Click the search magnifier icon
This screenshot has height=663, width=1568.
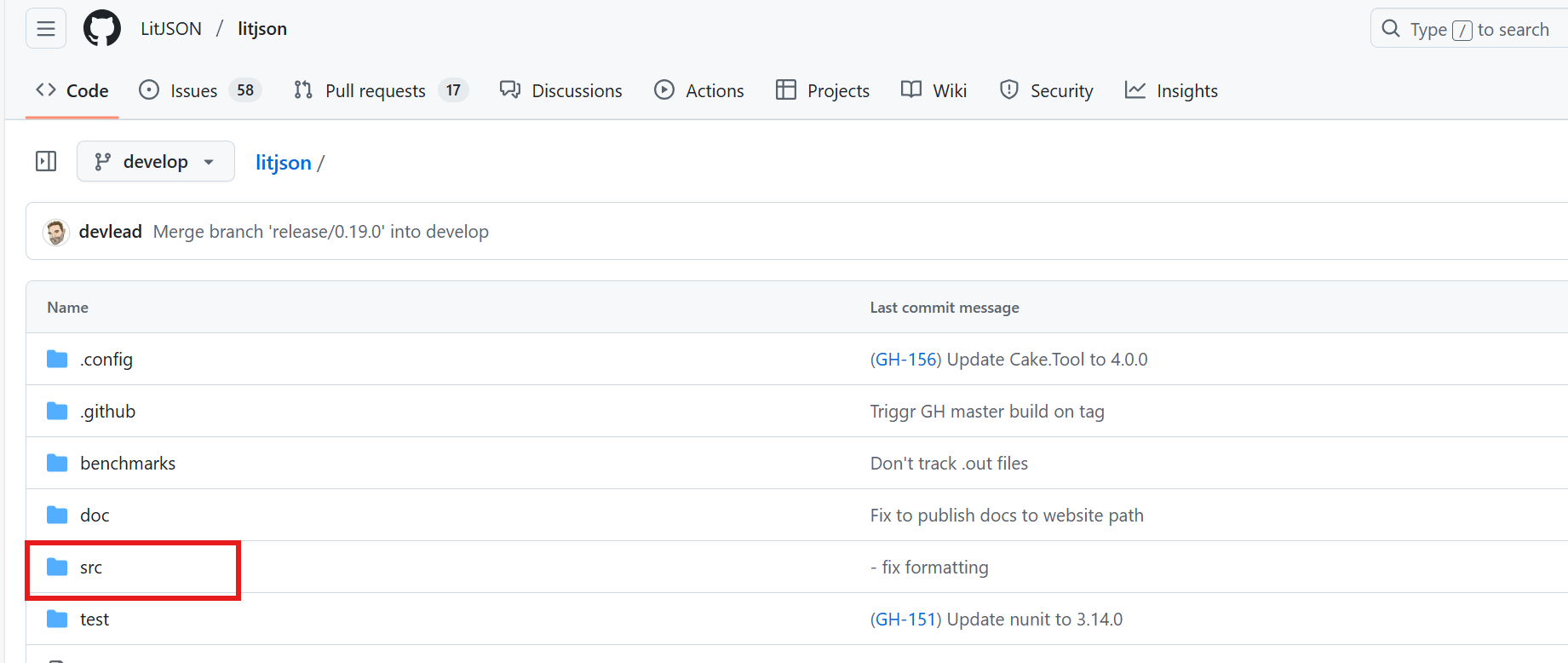pos(1391,29)
